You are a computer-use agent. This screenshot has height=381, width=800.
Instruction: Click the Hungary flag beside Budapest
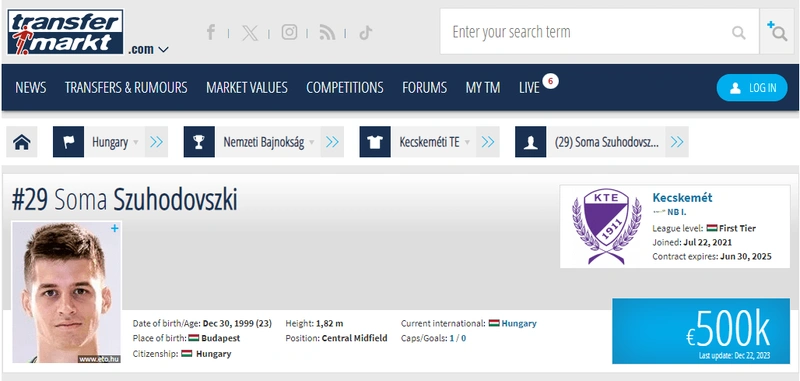tap(193, 338)
